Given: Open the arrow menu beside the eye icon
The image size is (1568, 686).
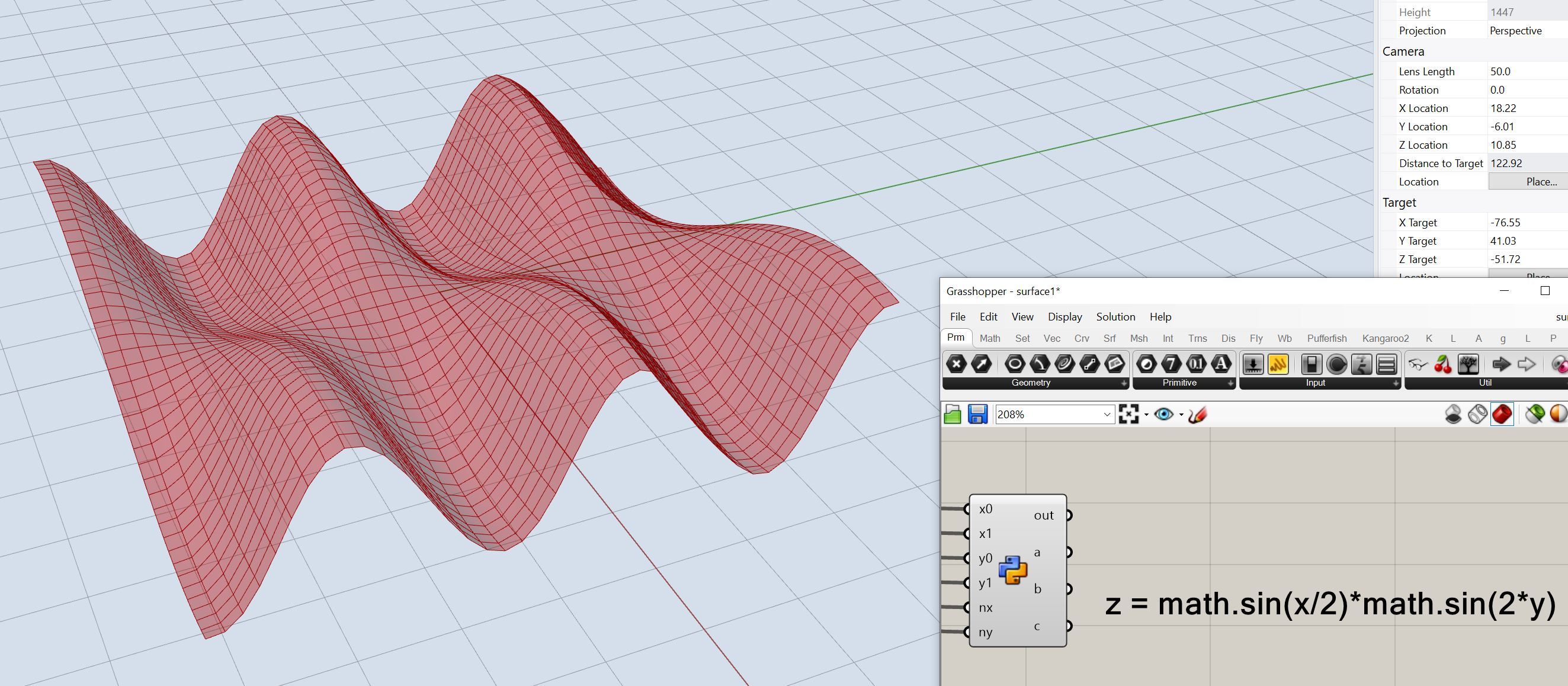Looking at the screenshot, I should 1181,415.
